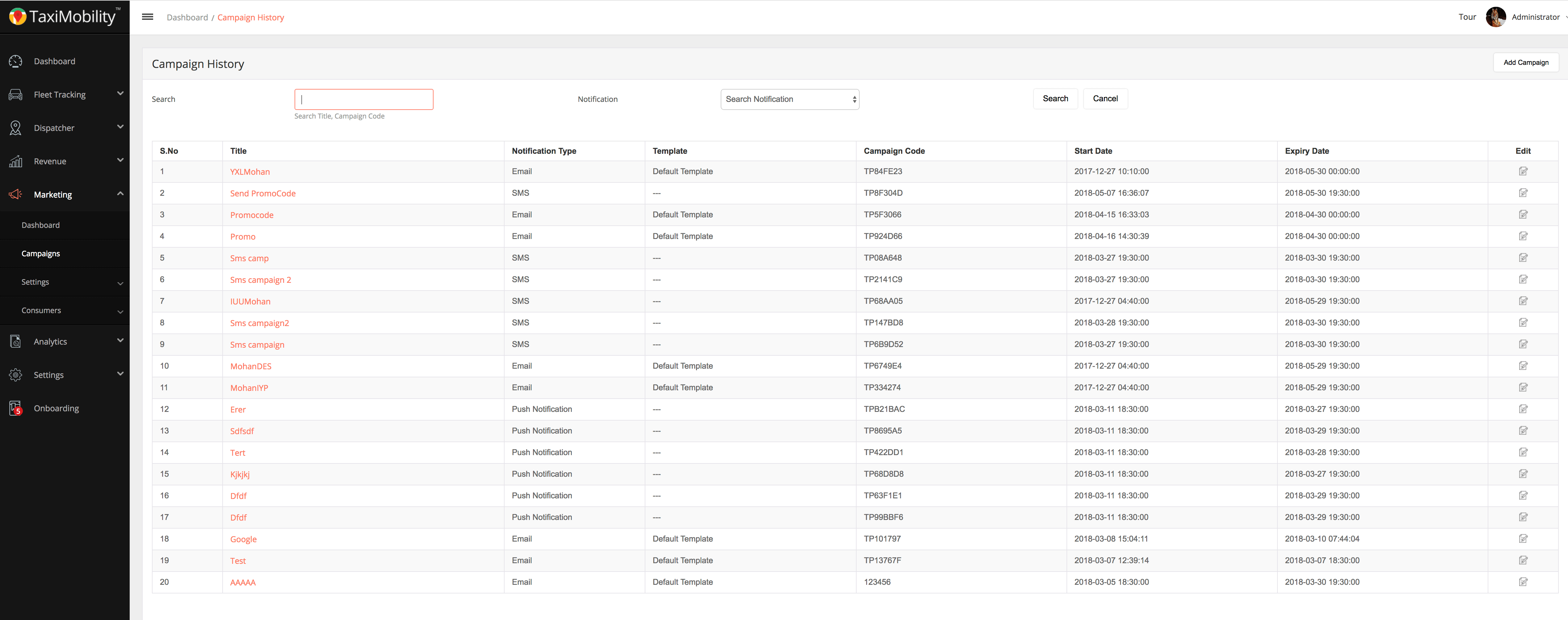
Task: Click start date 2018-03-08 15:04:11
Action: (1111, 538)
